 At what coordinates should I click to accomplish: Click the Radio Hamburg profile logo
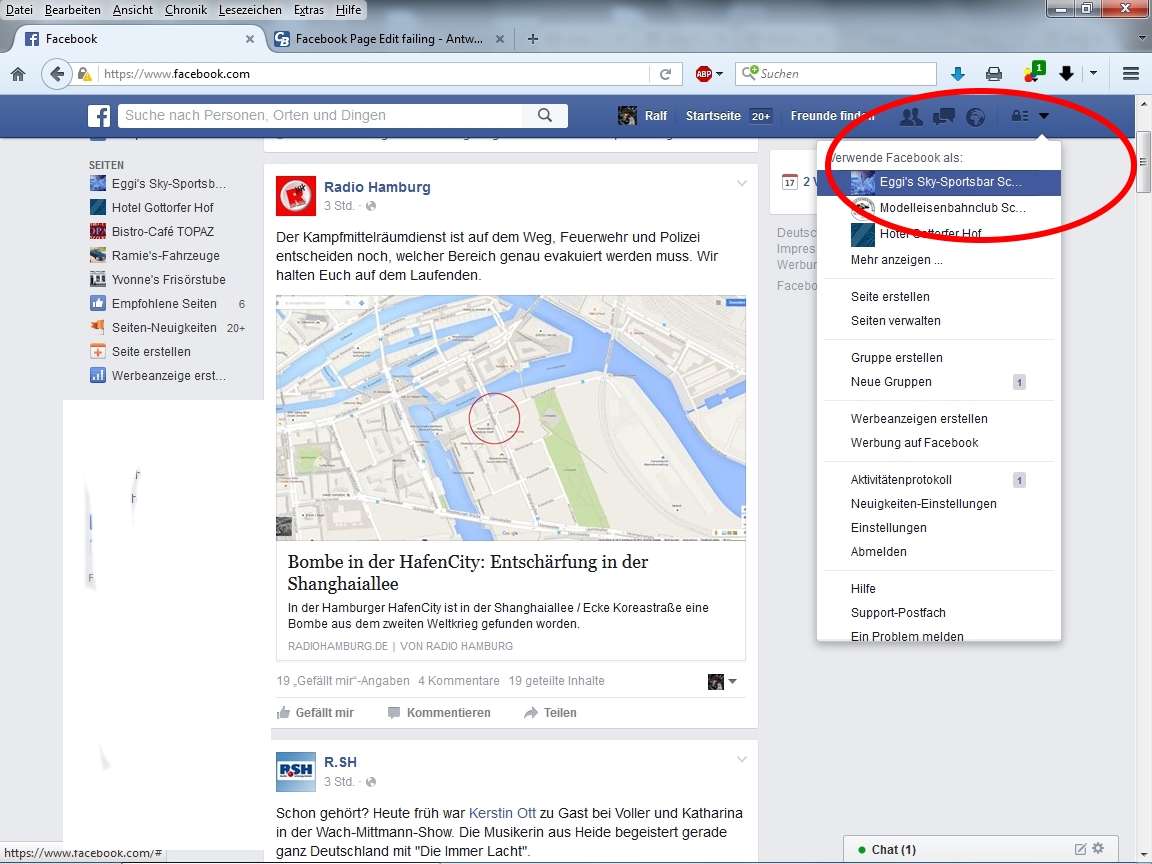(295, 195)
